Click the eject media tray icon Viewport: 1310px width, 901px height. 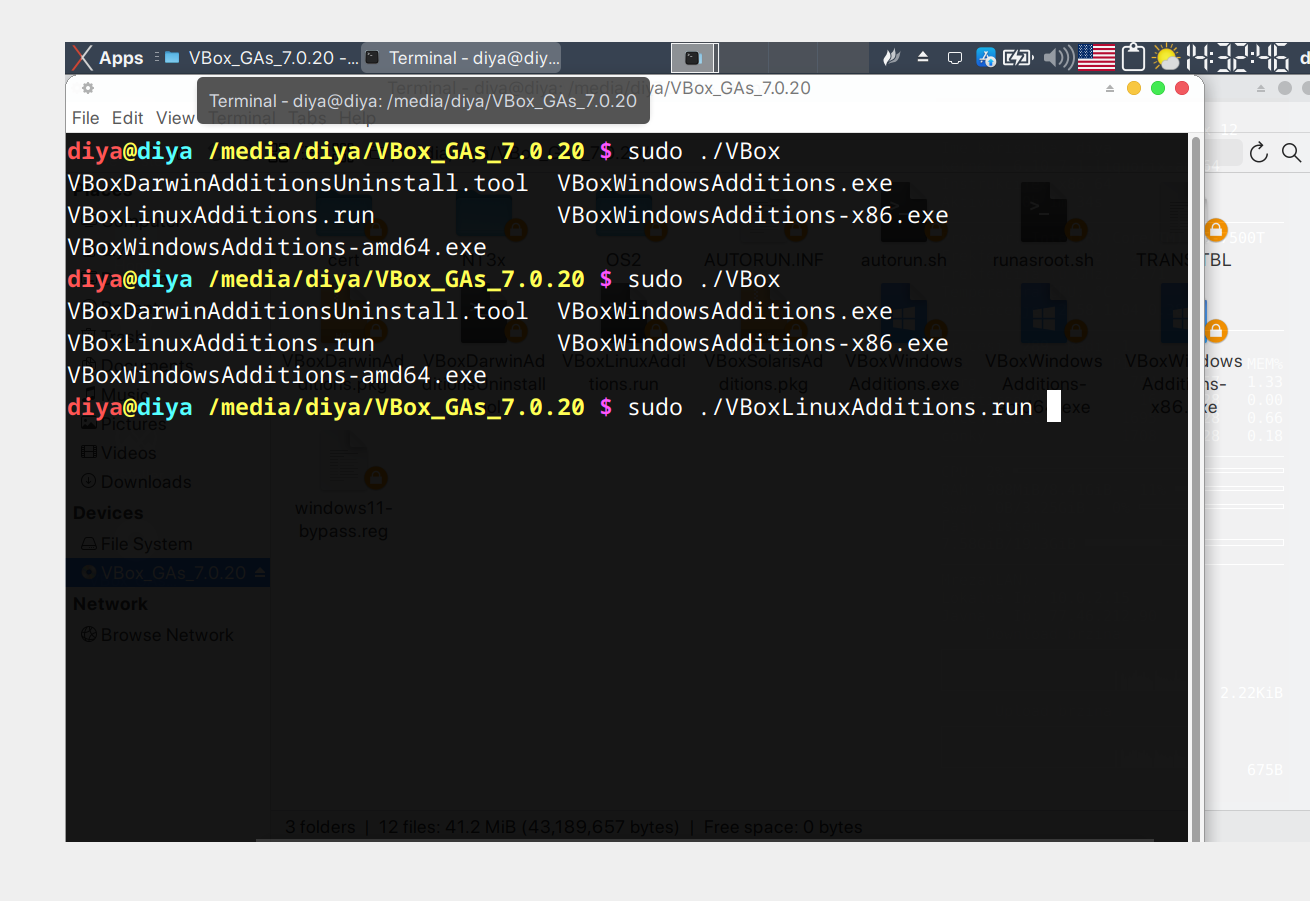[923, 58]
